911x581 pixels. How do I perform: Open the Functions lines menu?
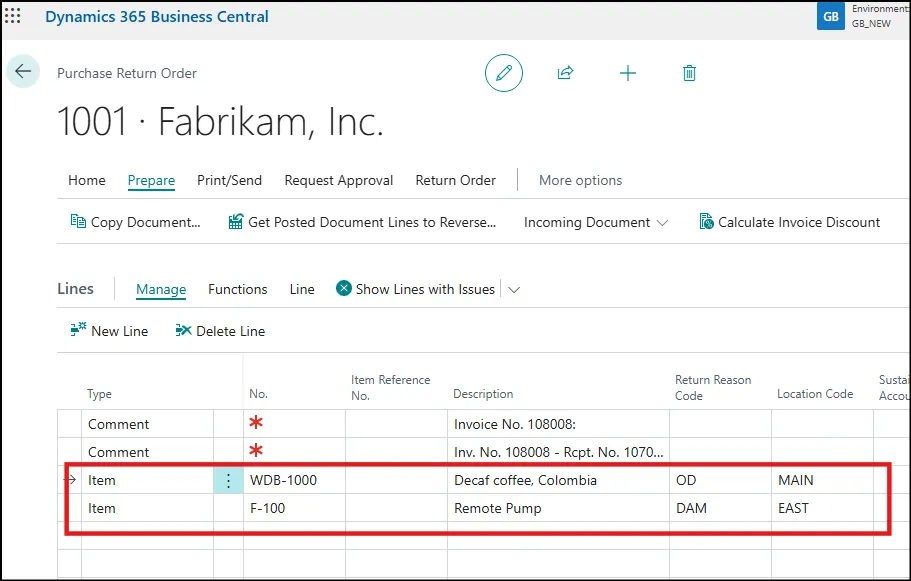[238, 289]
